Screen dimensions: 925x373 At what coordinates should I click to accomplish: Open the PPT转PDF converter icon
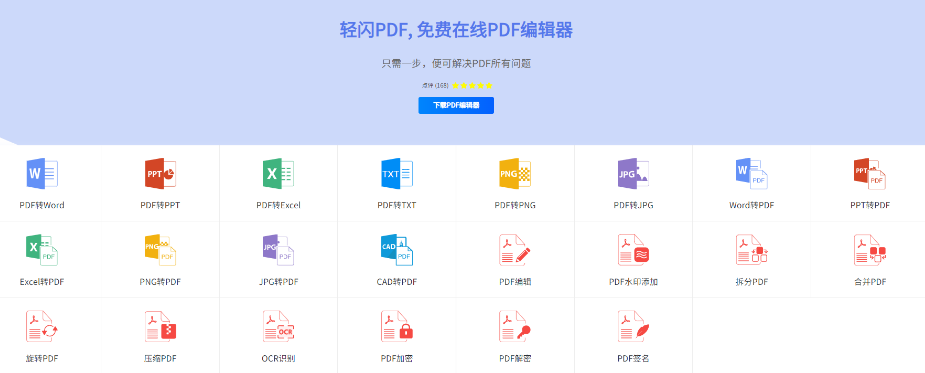870,174
